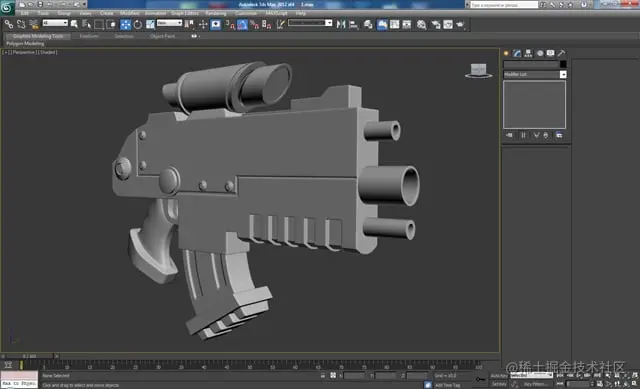Click the ViewCube in the viewport

click(478, 70)
